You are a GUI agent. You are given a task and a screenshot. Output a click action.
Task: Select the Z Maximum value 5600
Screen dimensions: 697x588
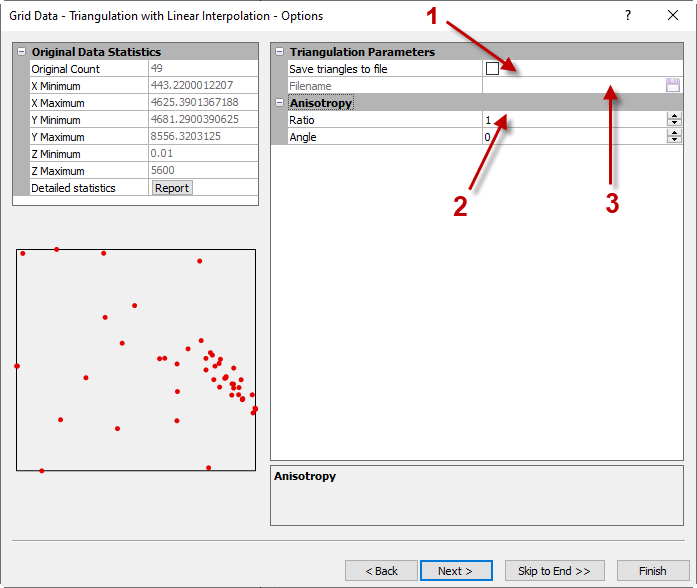pyautogui.click(x=162, y=170)
